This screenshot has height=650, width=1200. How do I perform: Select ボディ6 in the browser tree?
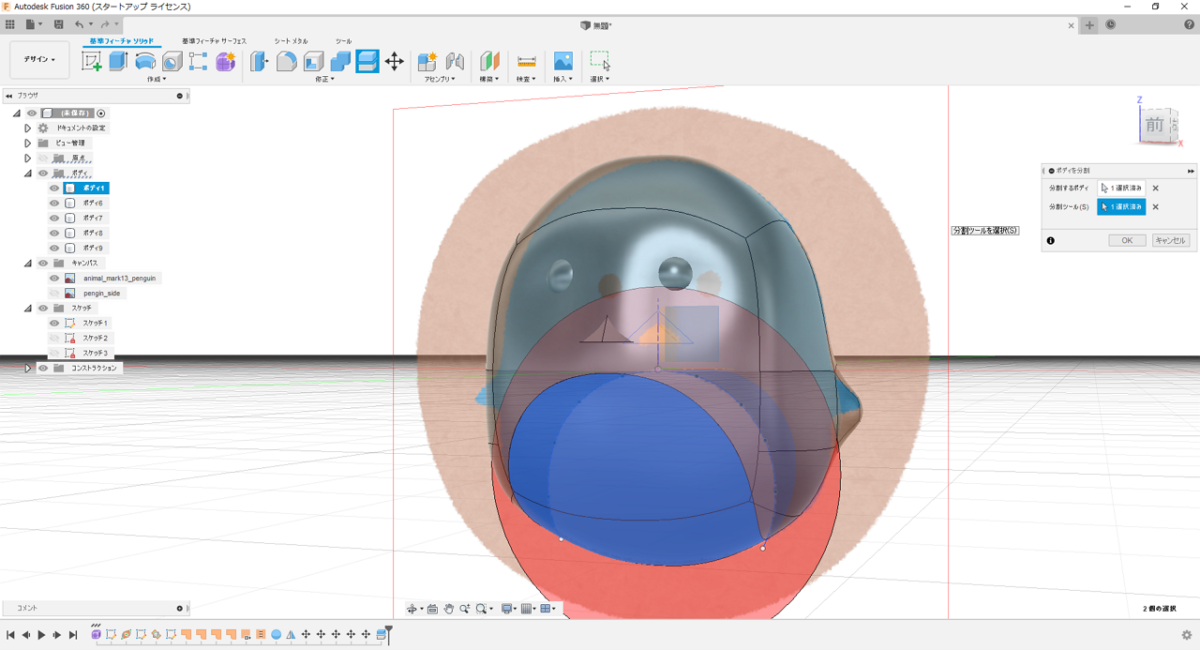point(93,203)
